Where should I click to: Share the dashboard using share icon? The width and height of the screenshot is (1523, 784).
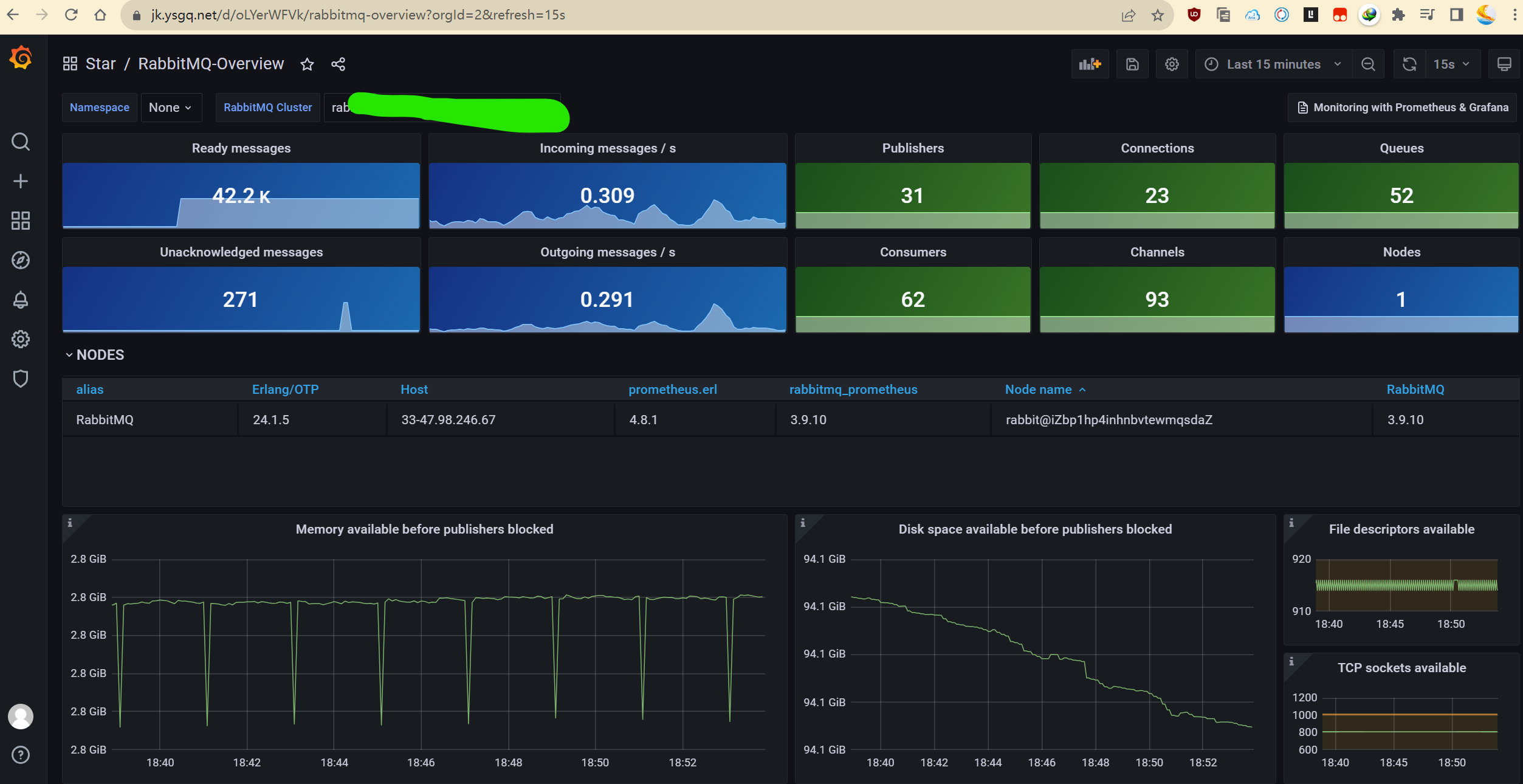pyautogui.click(x=339, y=64)
